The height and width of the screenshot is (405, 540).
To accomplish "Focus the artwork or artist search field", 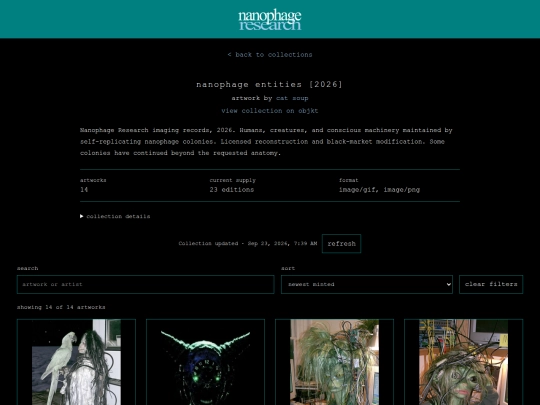I will click(x=146, y=284).
